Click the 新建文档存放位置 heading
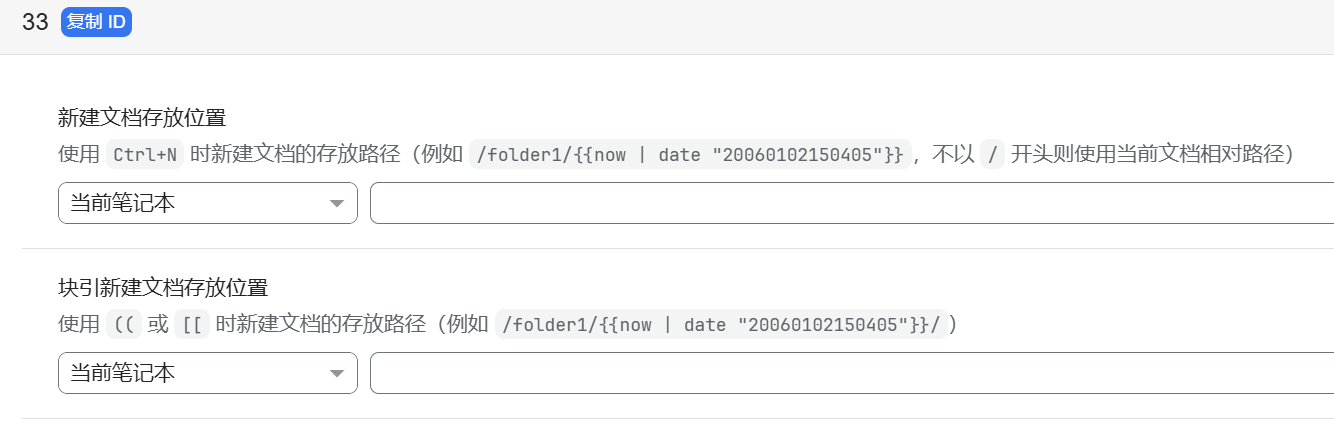The image size is (1334, 438). (x=142, y=118)
